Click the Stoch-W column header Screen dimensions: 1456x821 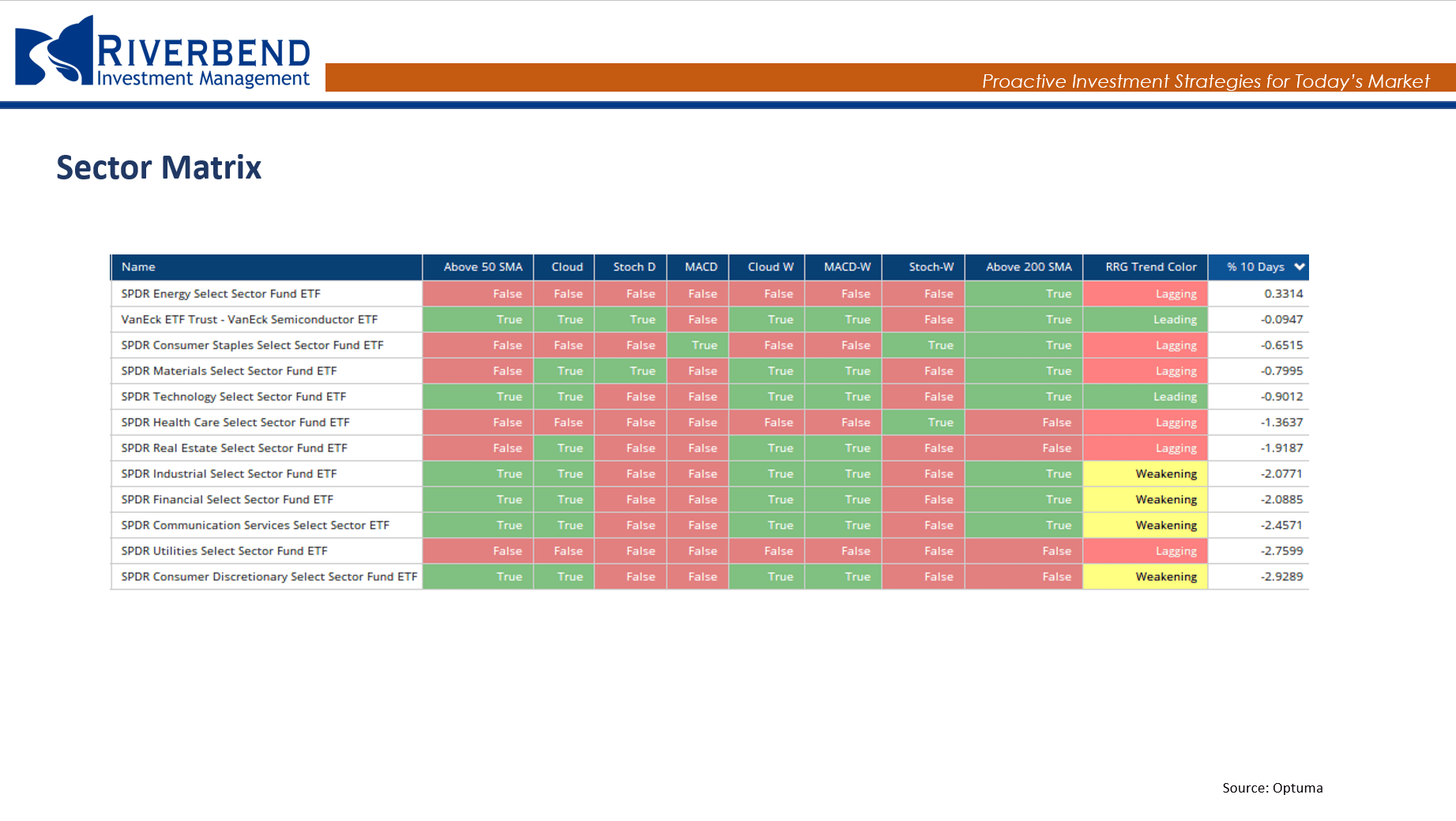coord(923,267)
